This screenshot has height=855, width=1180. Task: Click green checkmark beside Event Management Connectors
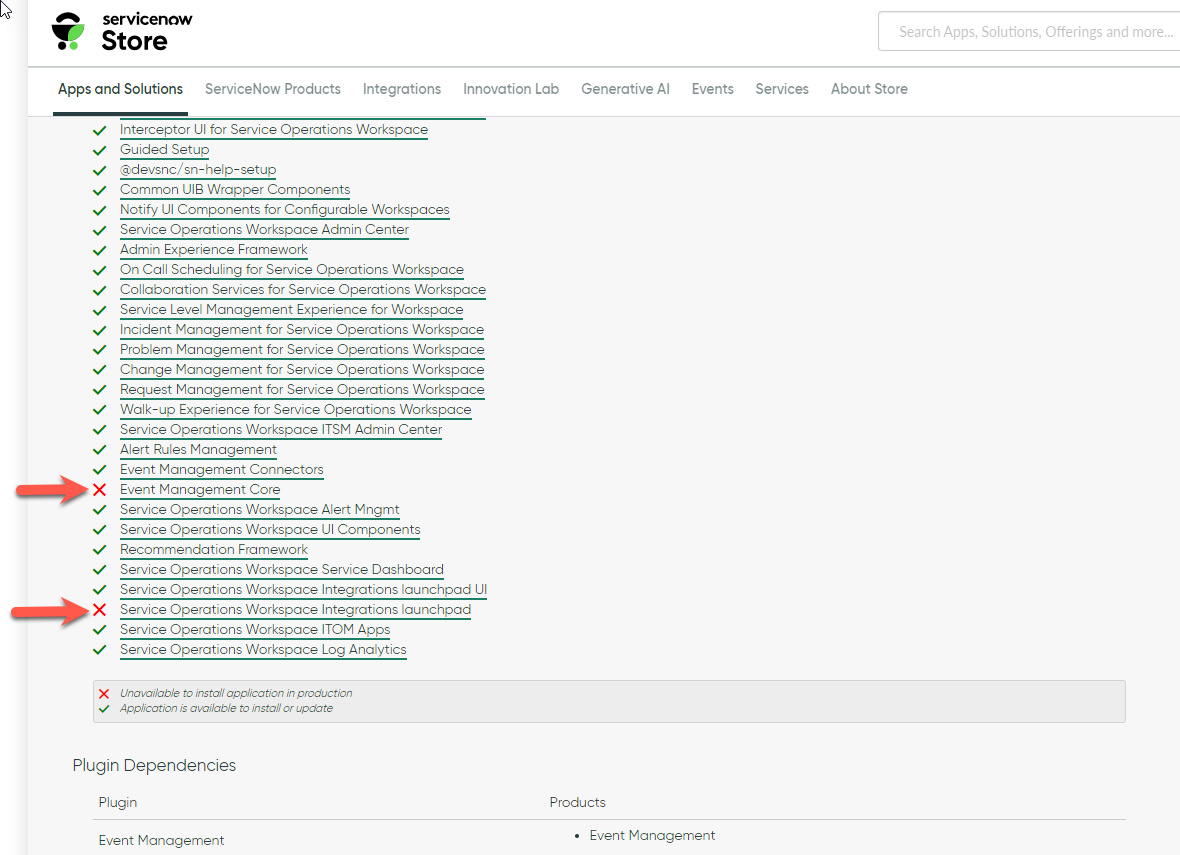point(99,470)
